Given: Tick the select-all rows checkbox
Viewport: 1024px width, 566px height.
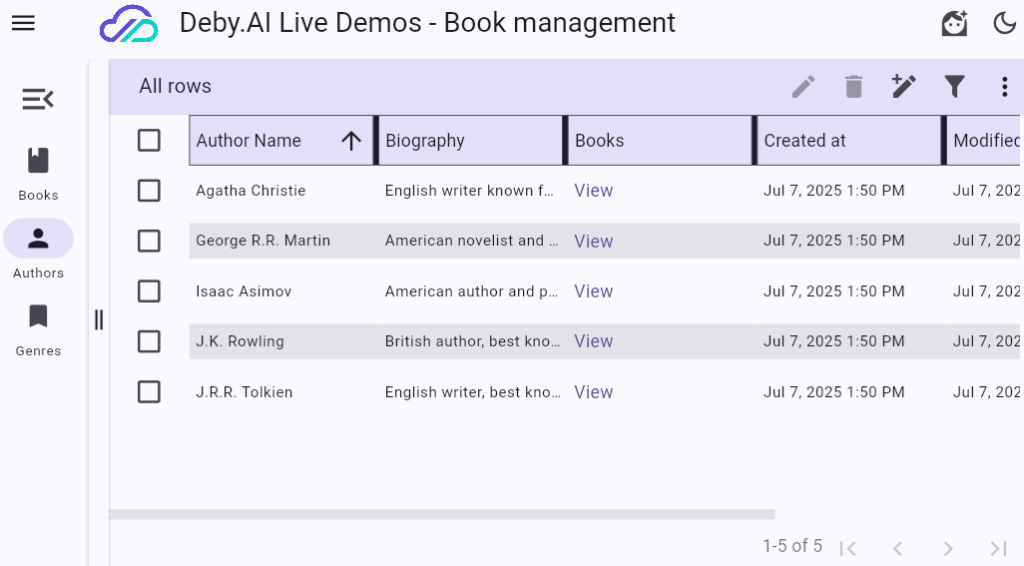Looking at the screenshot, I should [149, 141].
